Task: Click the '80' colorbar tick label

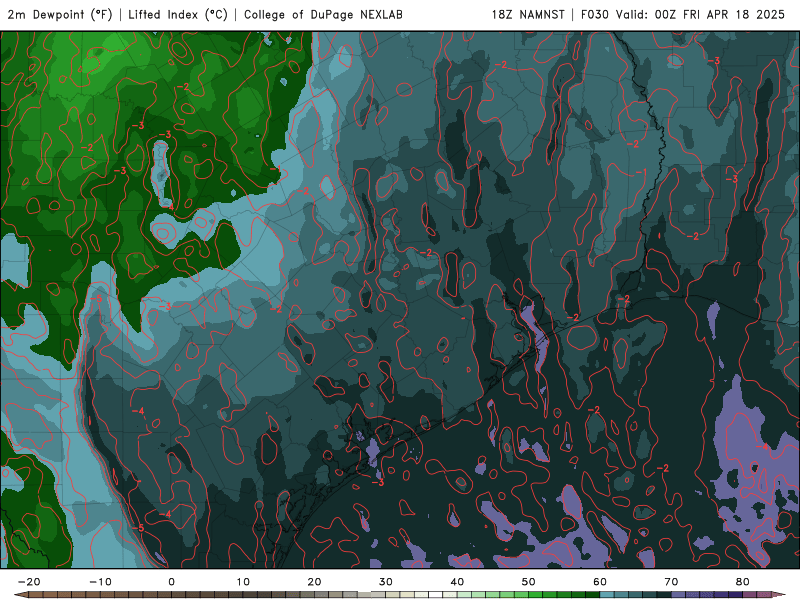Action: 743,582
